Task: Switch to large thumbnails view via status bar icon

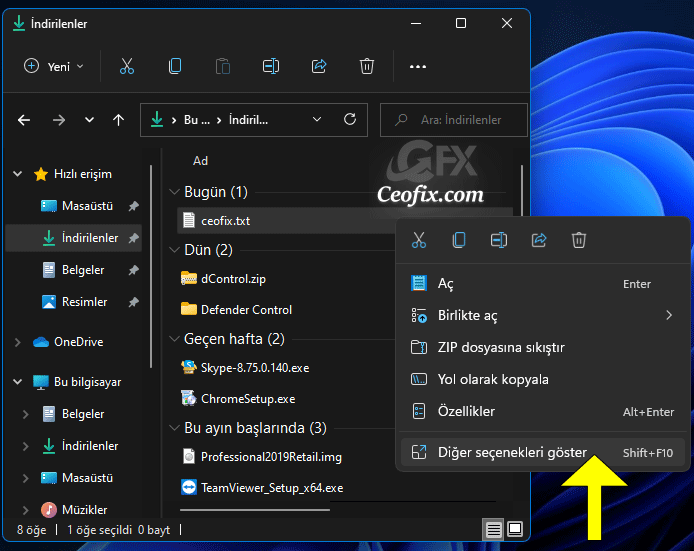Action: tap(515, 529)
